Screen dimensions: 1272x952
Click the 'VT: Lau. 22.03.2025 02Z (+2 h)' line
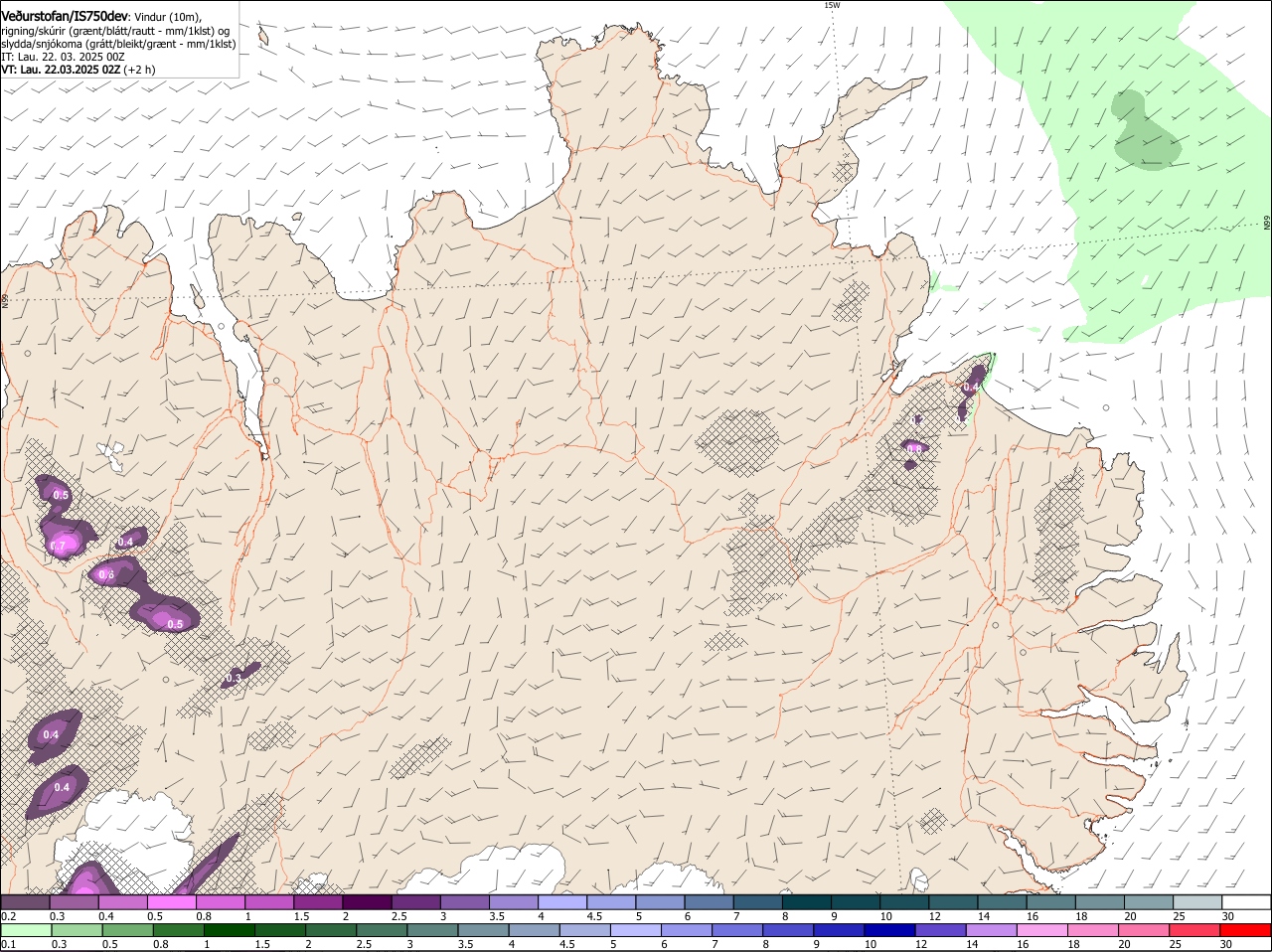coord(79,70)
